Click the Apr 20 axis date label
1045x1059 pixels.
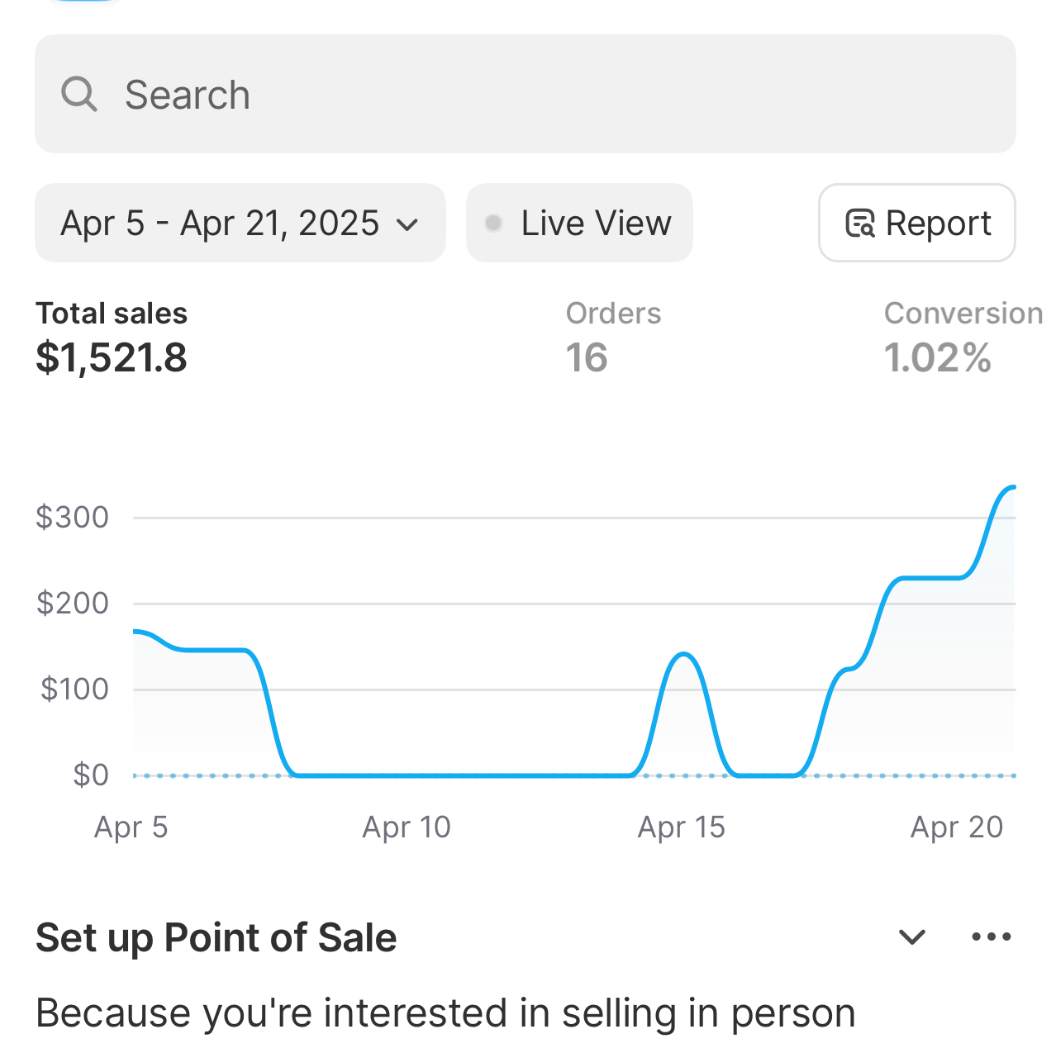(956, 827)
